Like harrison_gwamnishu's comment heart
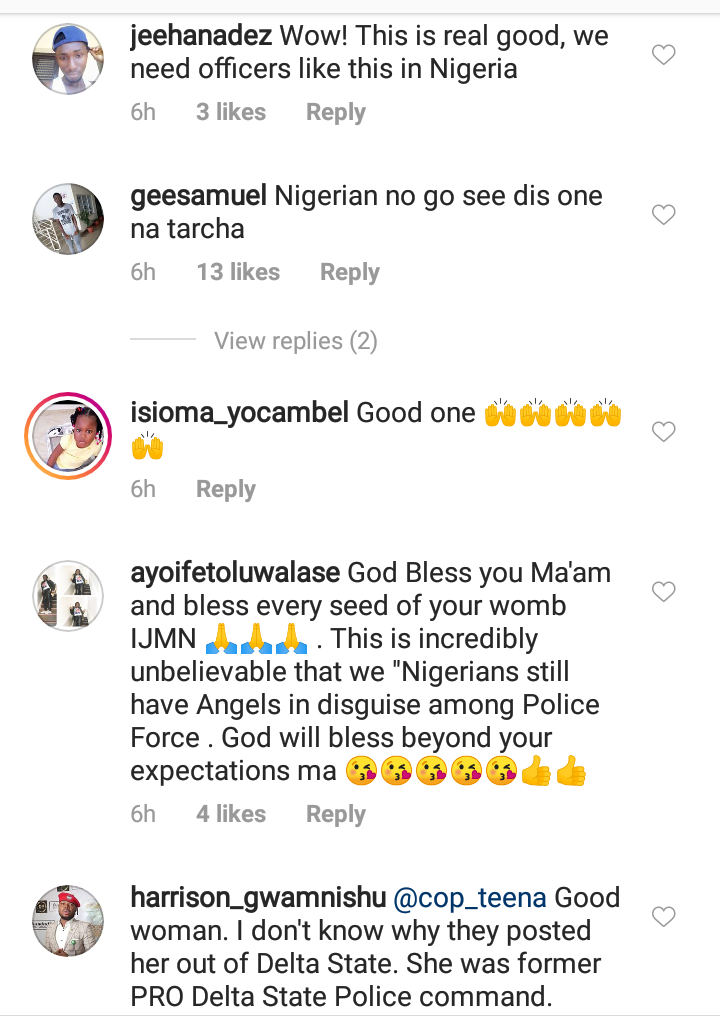This screenshot has width=720, height=1024. (x=664, y=916)
